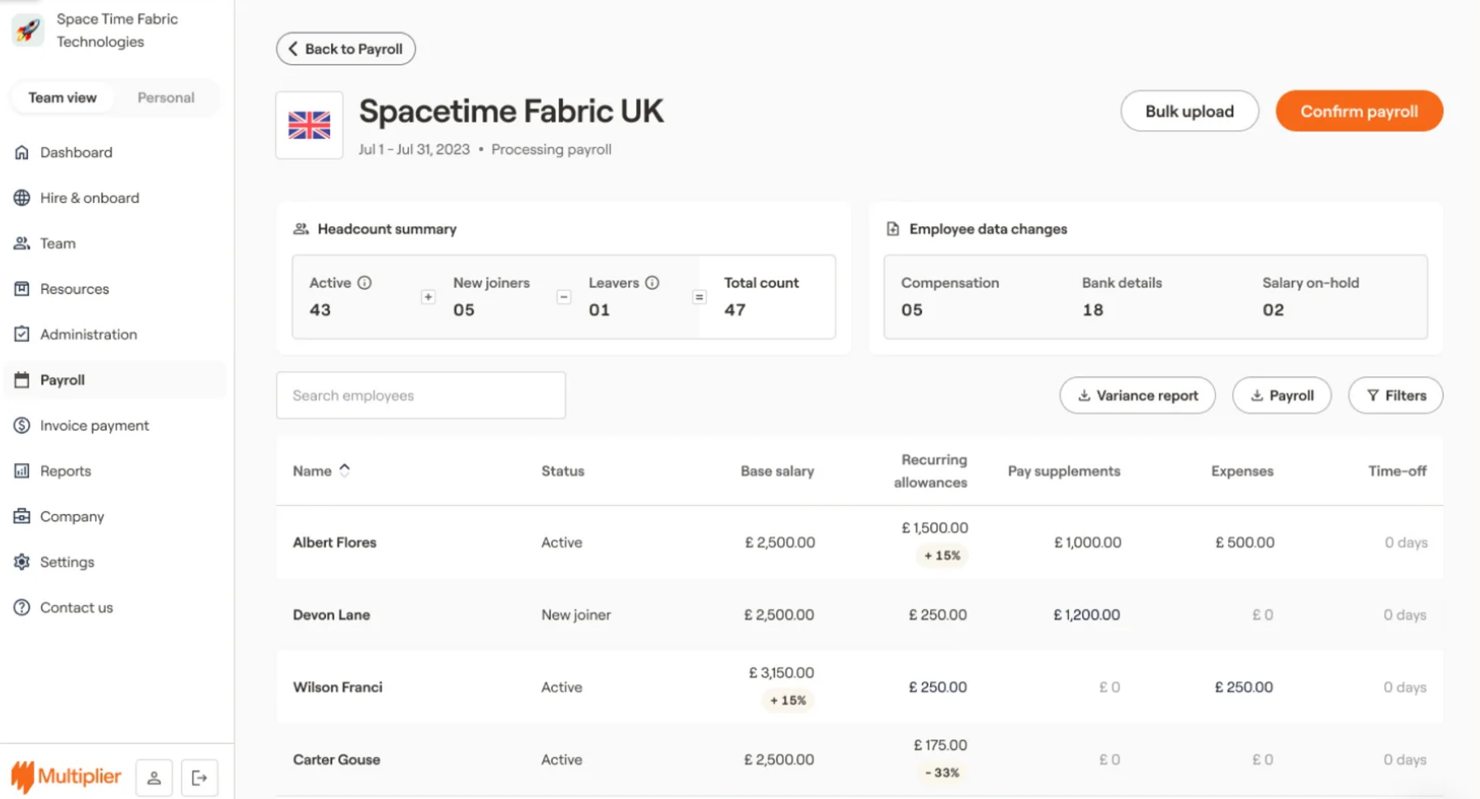Click the -33% badge in Carter Gouse row
The image size is (1480, 799).
coord(942,773)
